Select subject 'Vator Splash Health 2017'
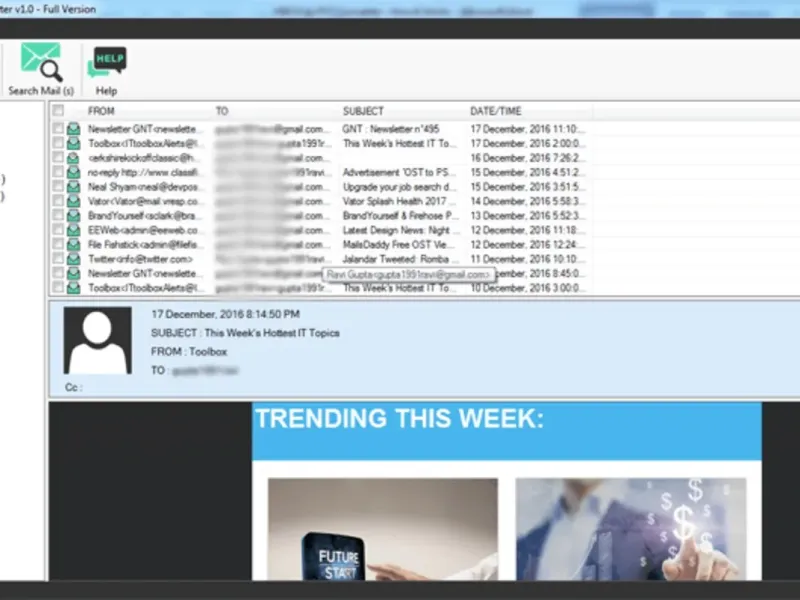This screenshot has width=800, height=600. [394, 201]
